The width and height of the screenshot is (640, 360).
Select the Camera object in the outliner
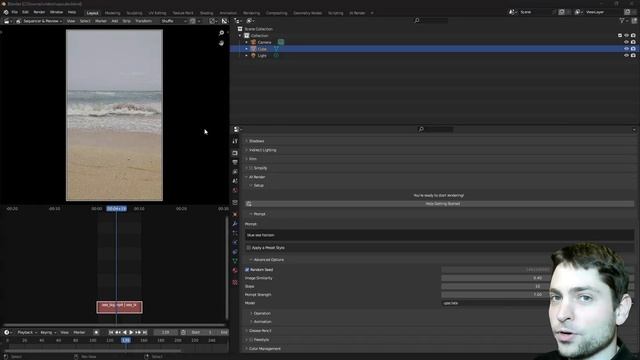pyautogui.click(x=264, y=42)
